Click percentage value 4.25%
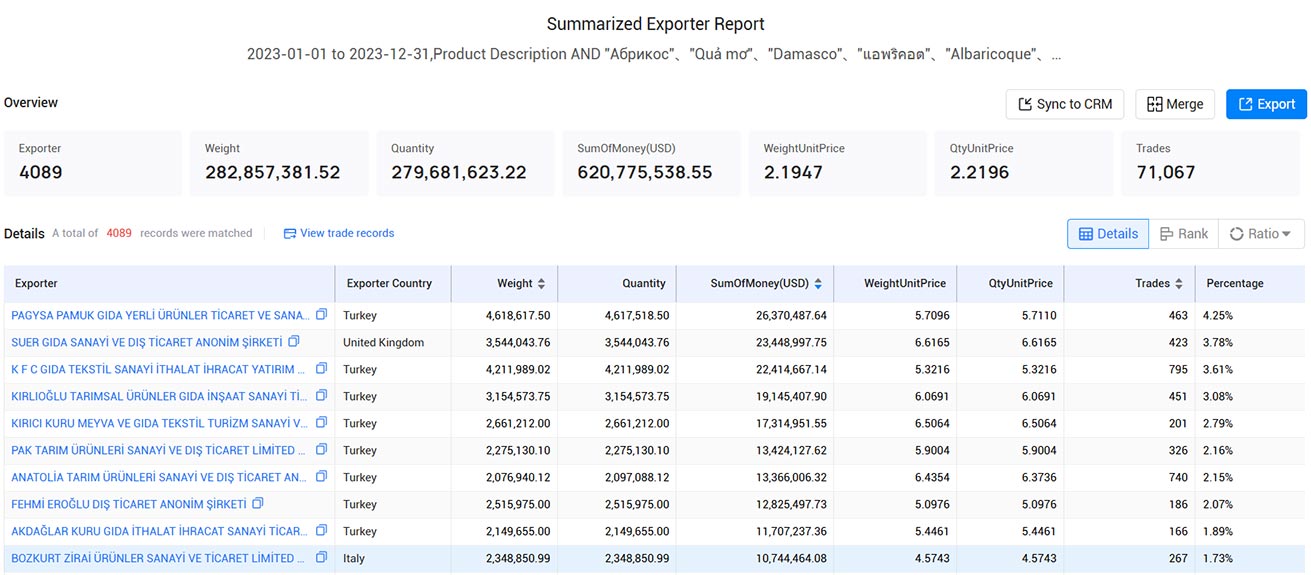 [1219, 315]
